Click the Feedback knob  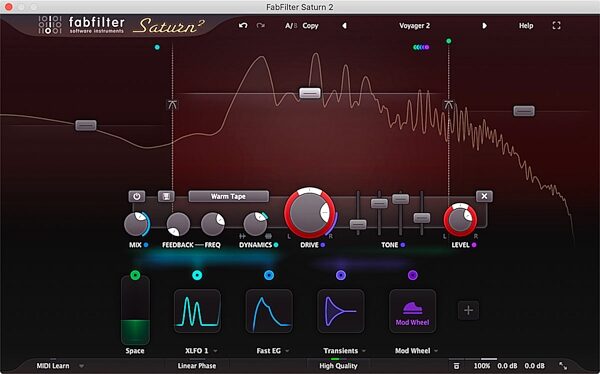coord(178,224)
